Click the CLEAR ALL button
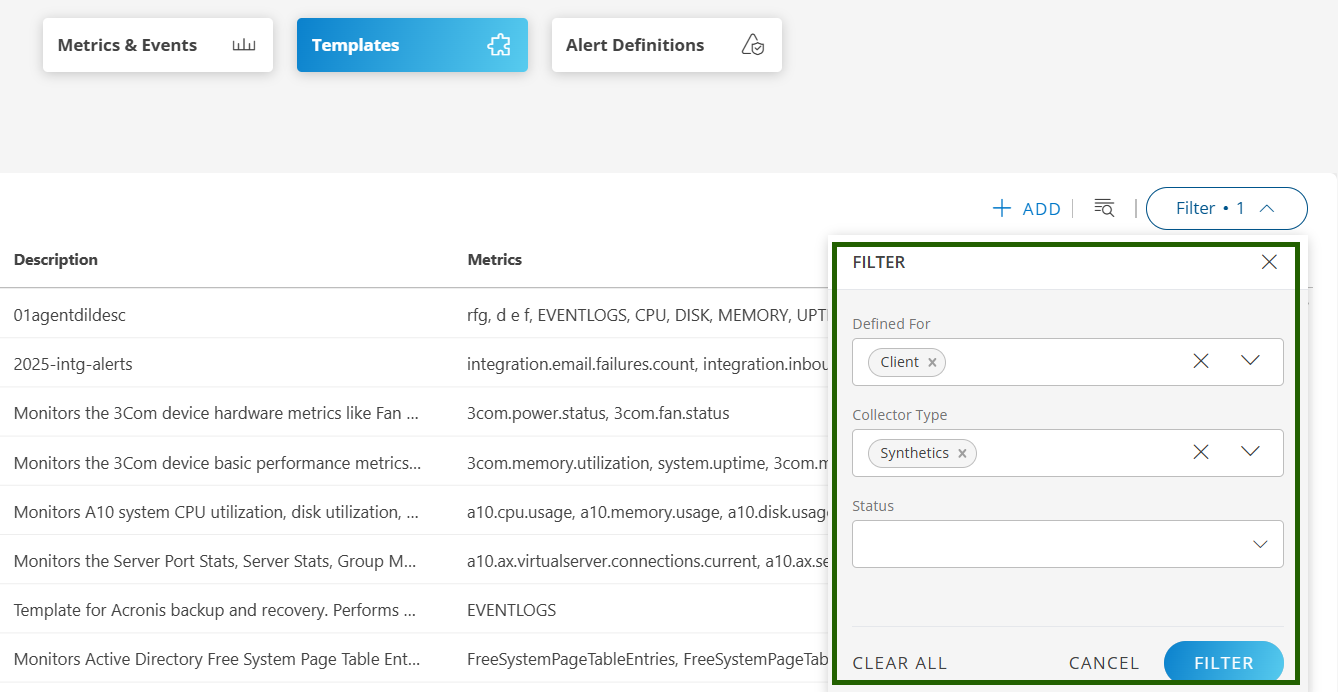The height and width of the screenshot is (692, 1338). click(899, 663)
